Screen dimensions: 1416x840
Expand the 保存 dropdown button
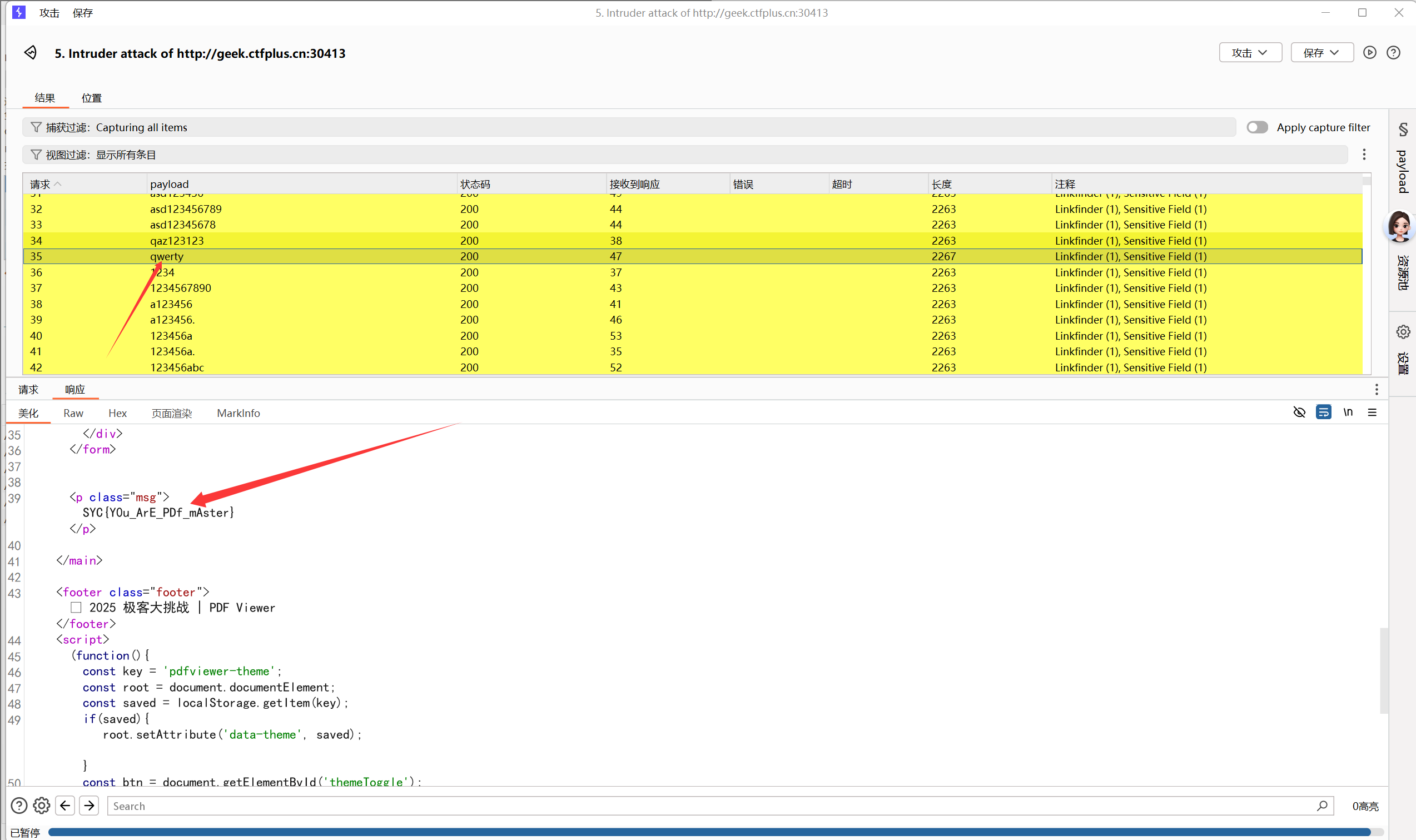click(x=1321, y=53)
